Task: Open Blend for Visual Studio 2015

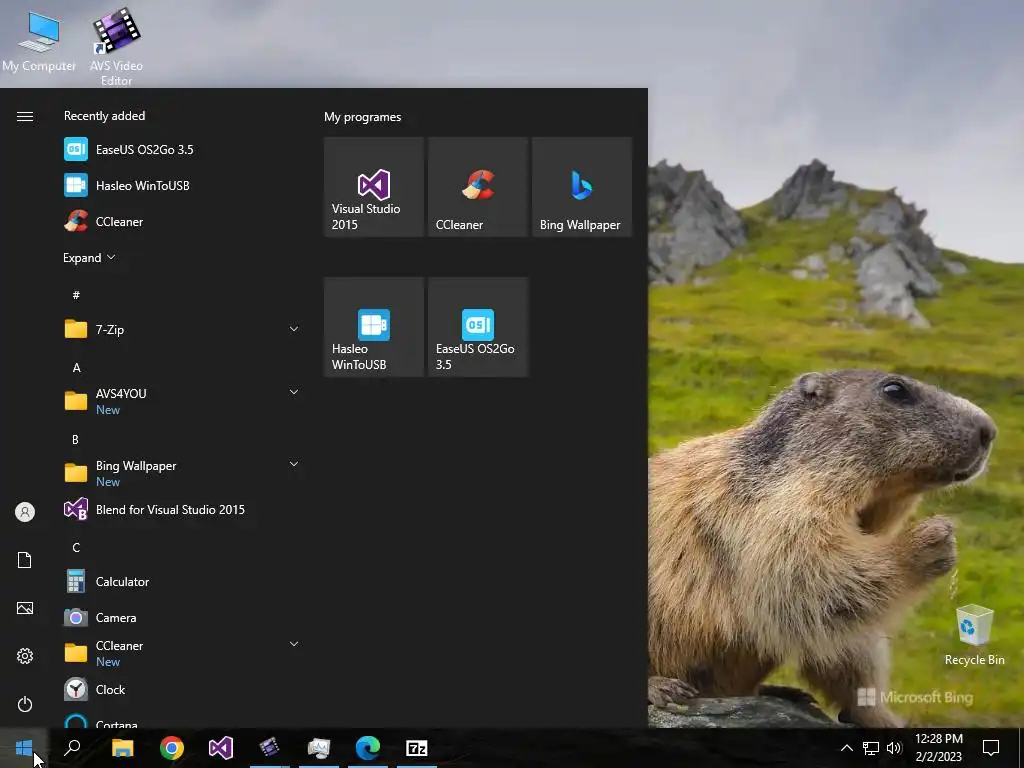Action: click(x=180, y=509)
